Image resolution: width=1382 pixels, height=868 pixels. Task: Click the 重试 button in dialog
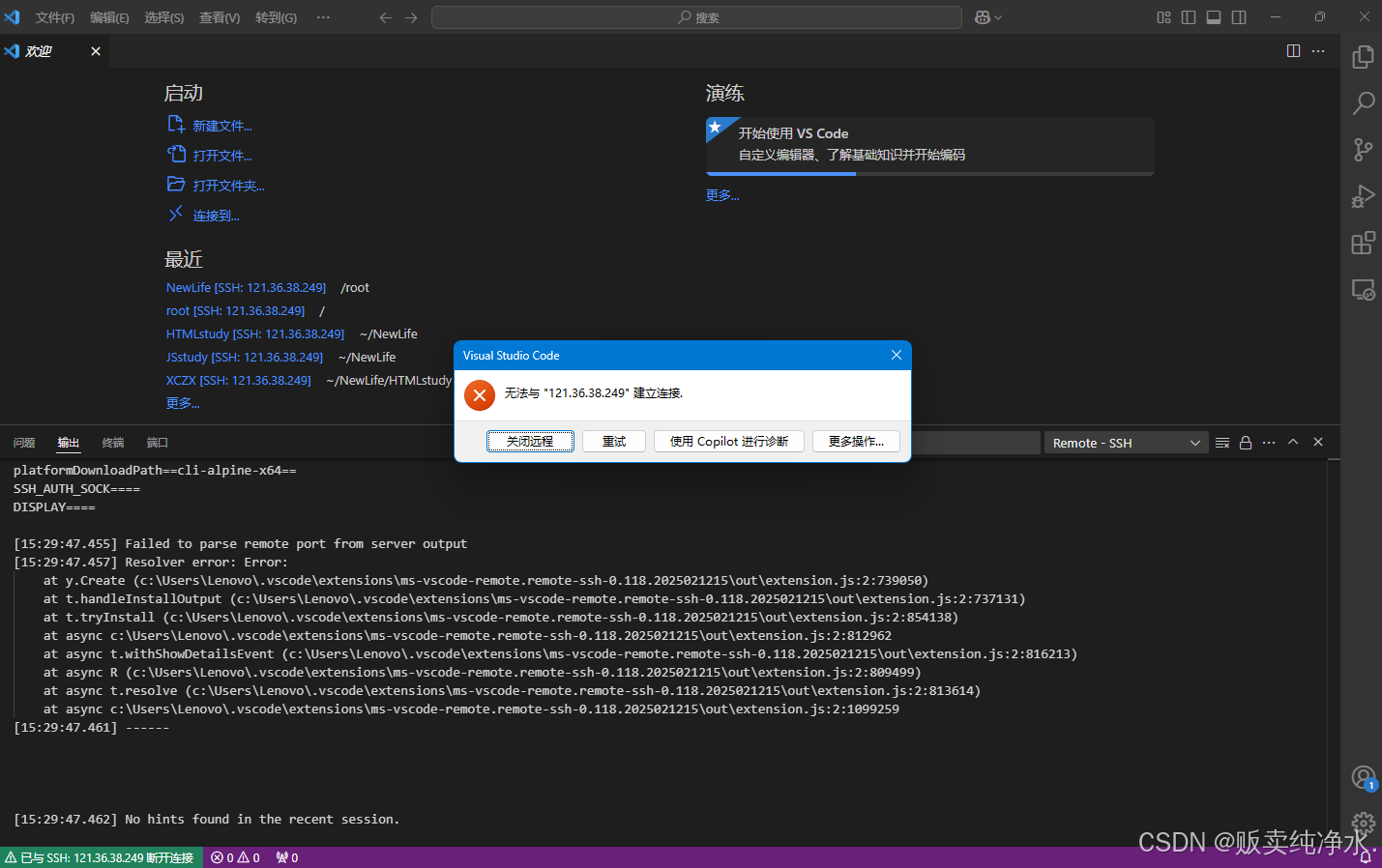[x=614, y=442]
